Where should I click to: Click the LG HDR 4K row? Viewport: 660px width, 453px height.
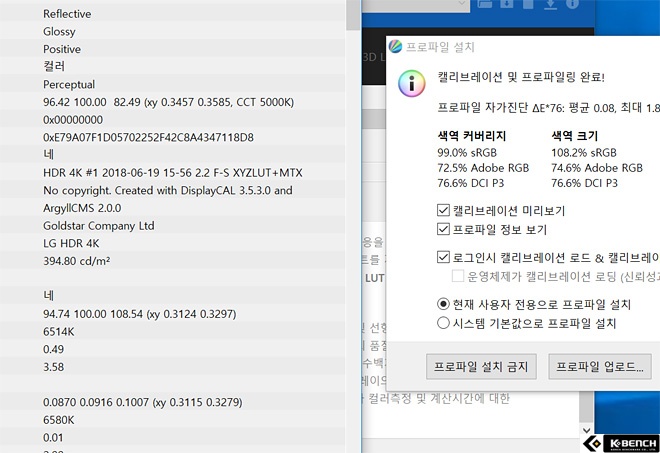coord(173,243)
